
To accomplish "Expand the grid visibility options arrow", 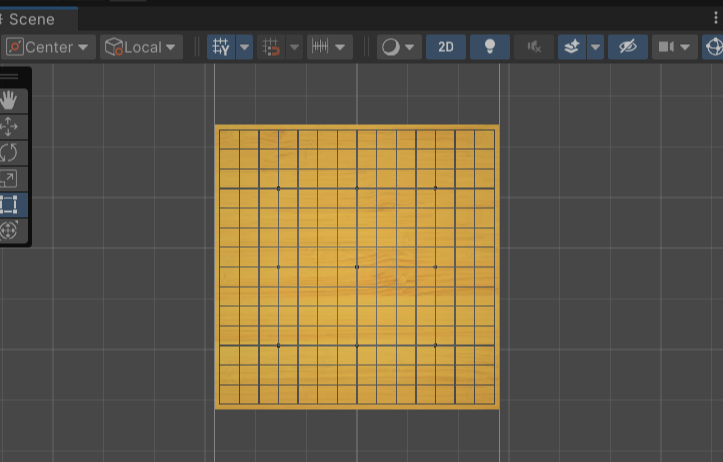I will pos(244,47).
